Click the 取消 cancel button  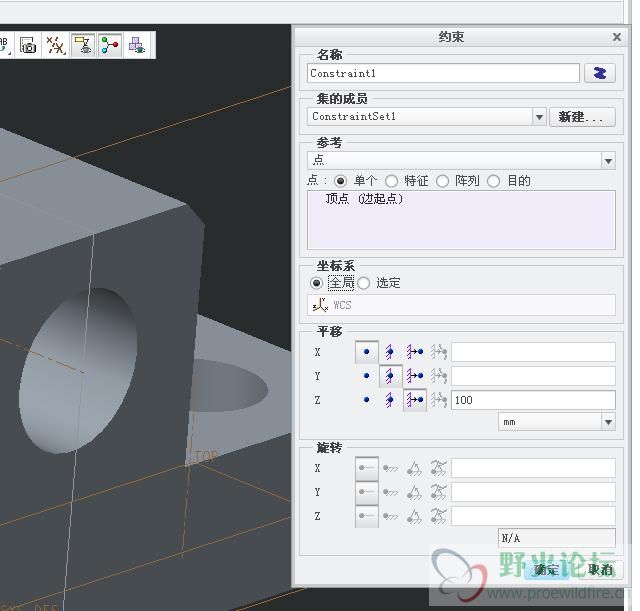[x=600, y=569]
